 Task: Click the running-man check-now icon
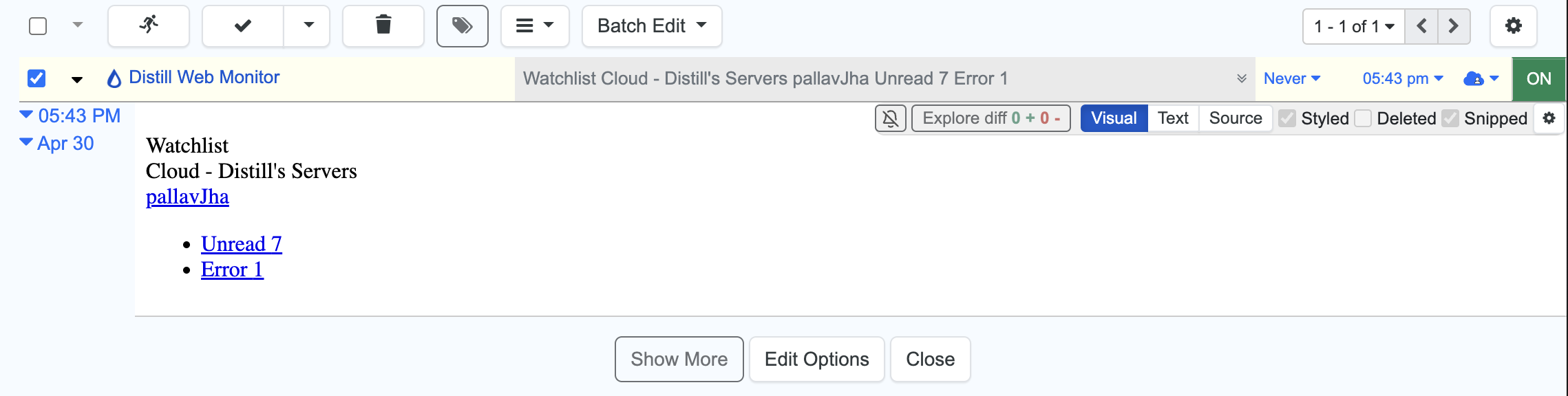tap(149, 26)
